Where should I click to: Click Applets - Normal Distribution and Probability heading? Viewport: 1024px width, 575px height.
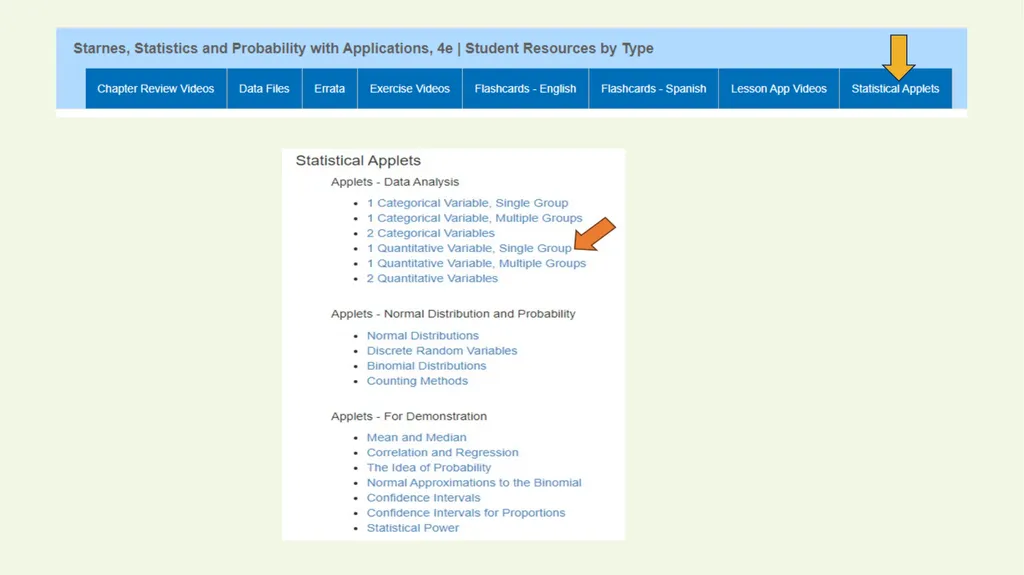coord(453,314)
